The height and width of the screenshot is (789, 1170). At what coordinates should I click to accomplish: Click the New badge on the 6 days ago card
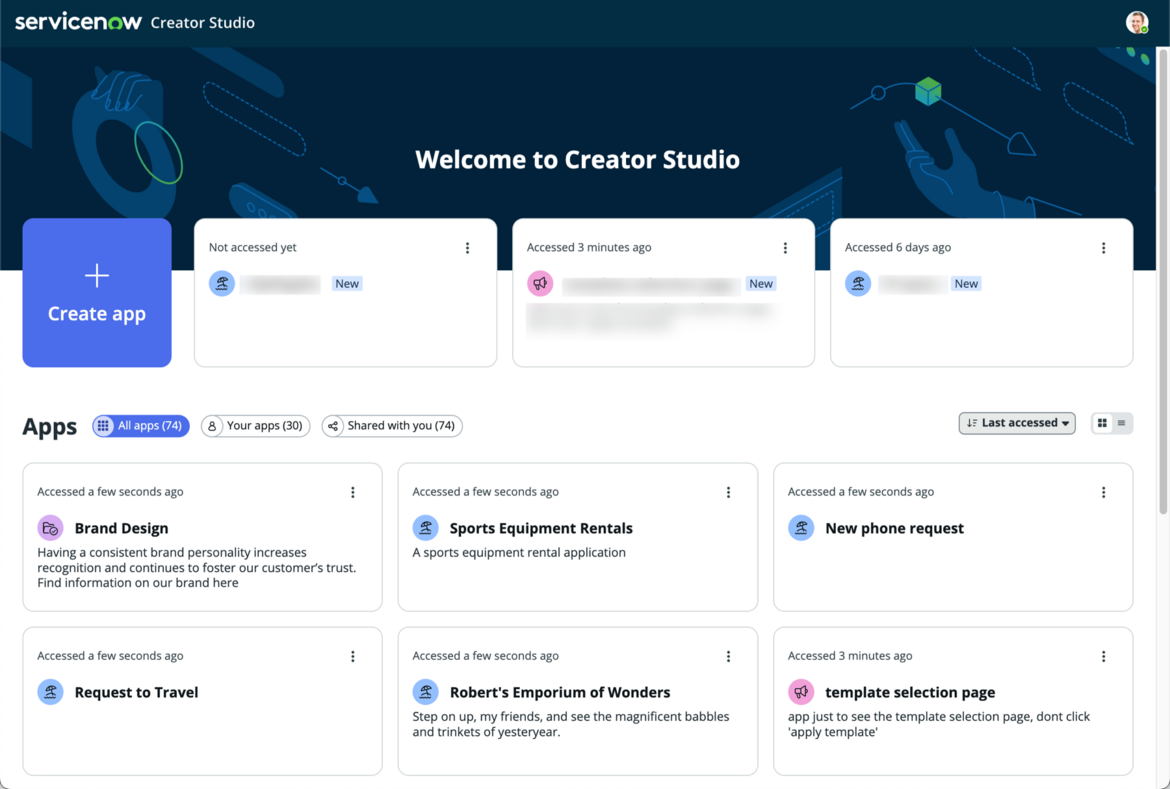[966, 284]
